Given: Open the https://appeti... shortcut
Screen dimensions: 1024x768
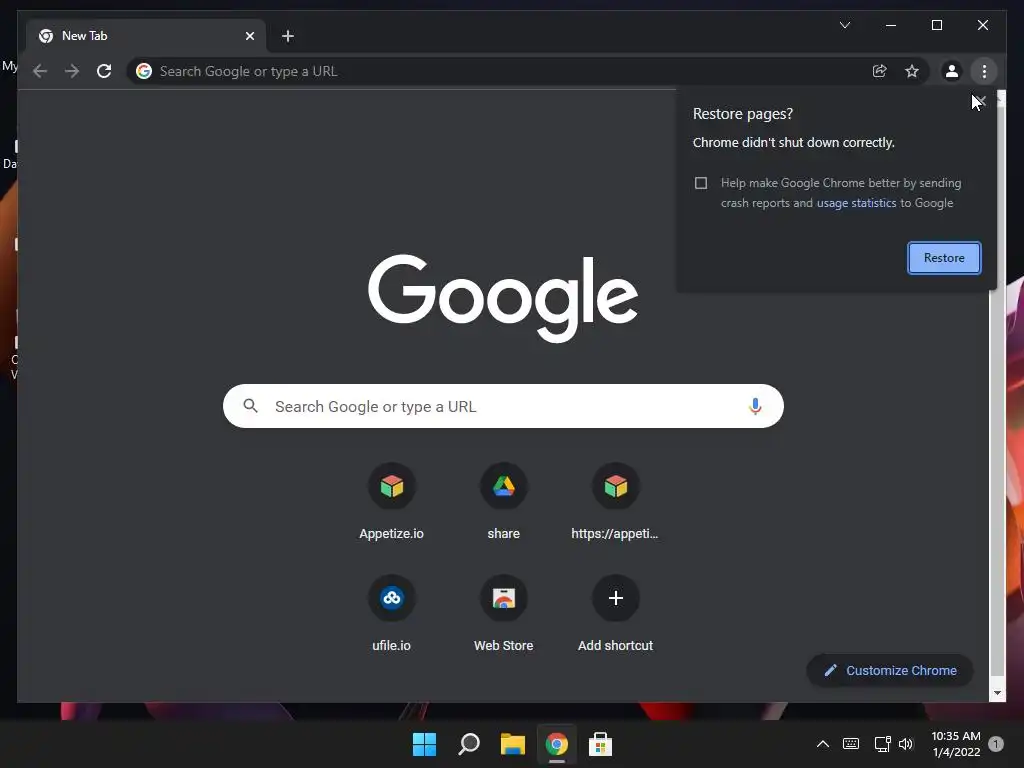Looking at the screenshot, I should point(615,502).
